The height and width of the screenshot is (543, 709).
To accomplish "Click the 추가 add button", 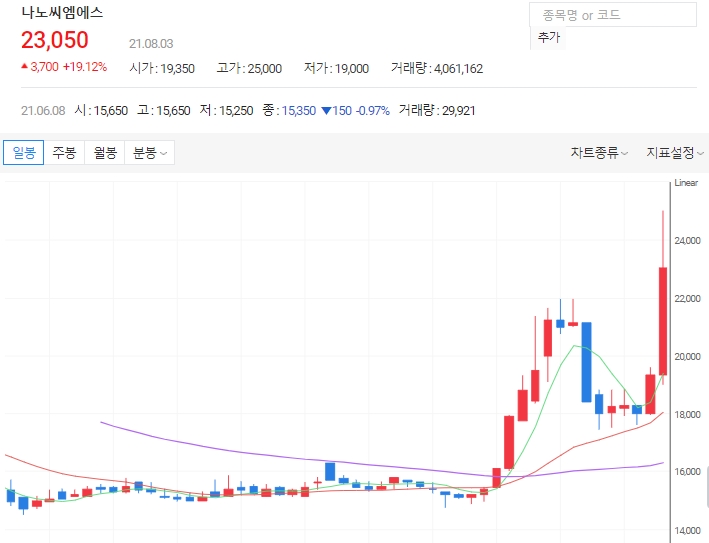I will coord(548,37).
